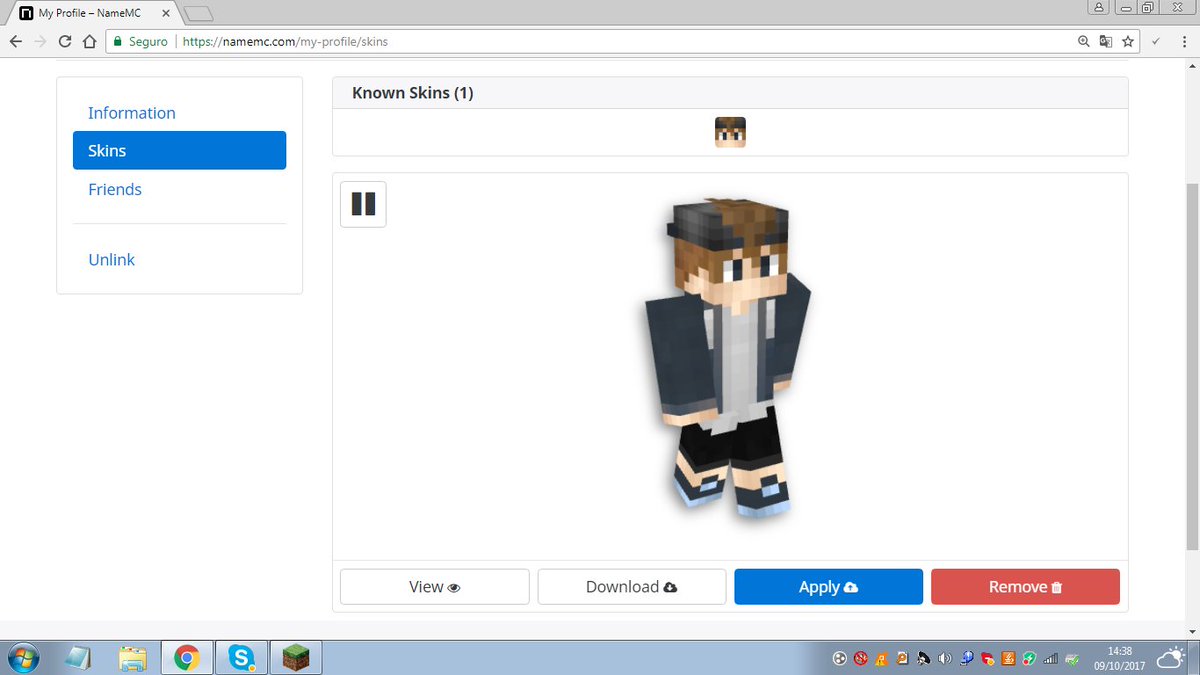Click the Google Translate icon in the address bar
The height and width of the screenshot is (675, 1200).
click(1106, 42)
